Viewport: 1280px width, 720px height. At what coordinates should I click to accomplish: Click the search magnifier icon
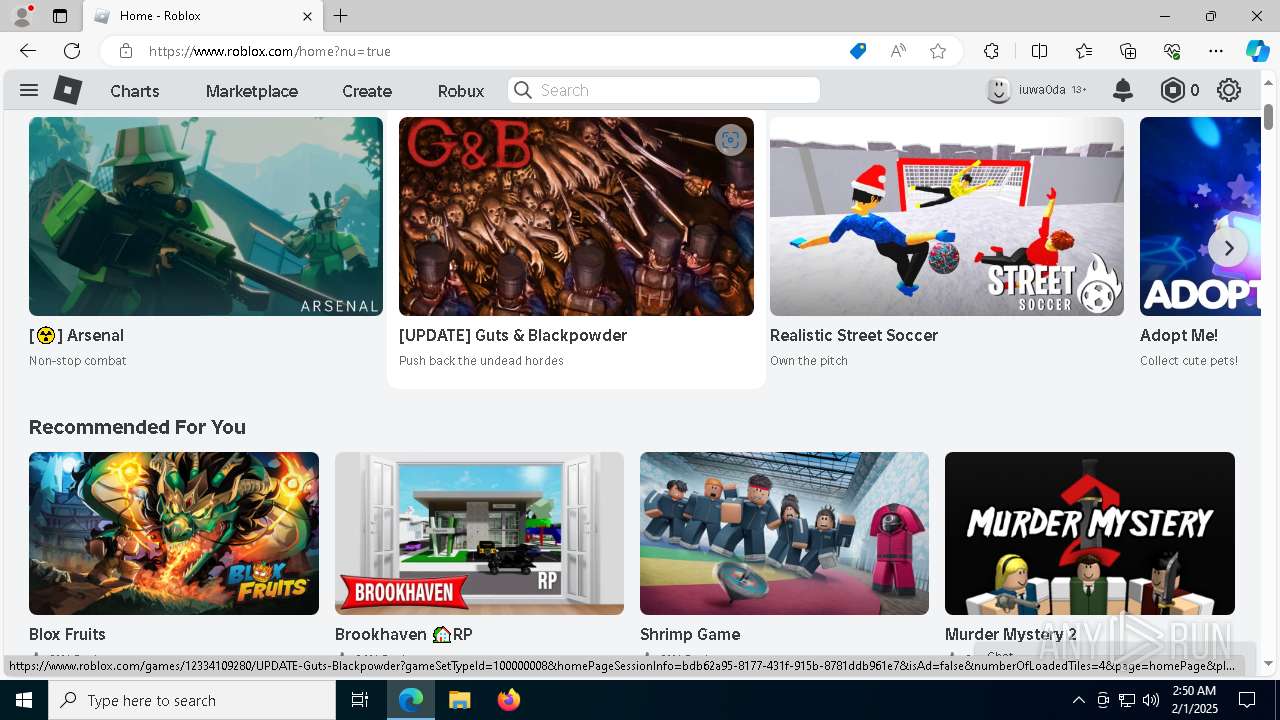click(x=523, y=90)
